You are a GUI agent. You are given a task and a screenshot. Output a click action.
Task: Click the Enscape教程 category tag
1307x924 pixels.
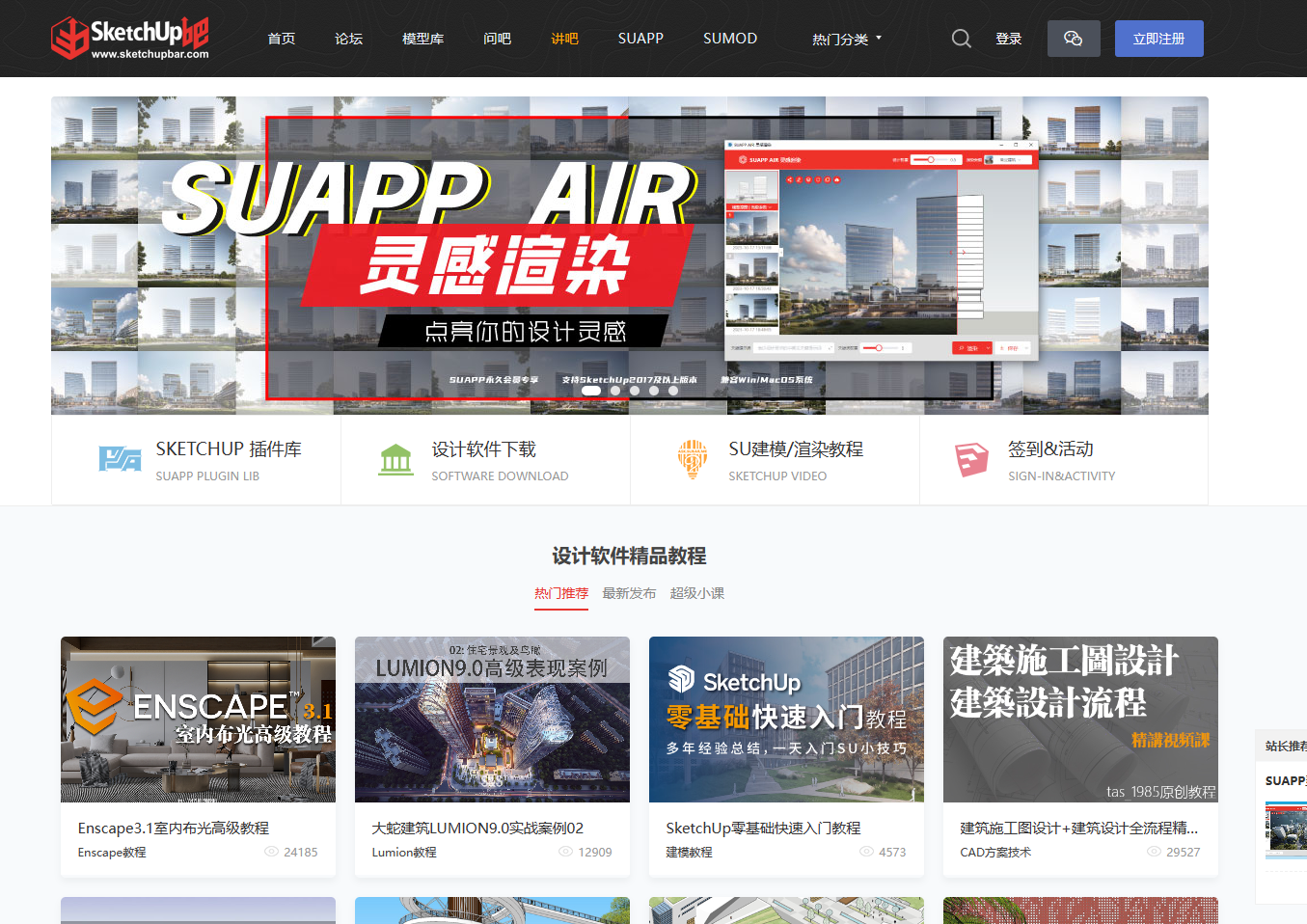click(112, 853)
